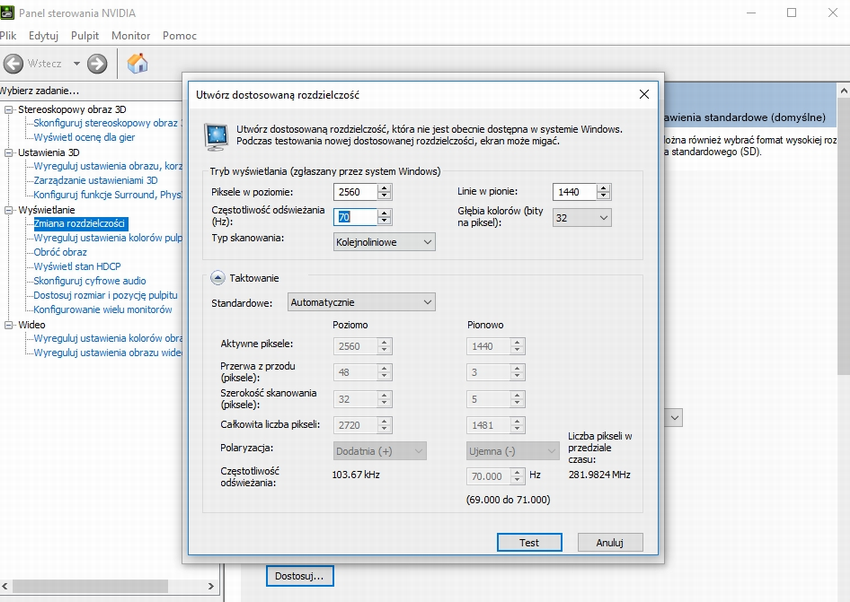This screenshot has width=850, height=602.
Task: Increase Linie w pionie with spinner
Action: point(603,188)
